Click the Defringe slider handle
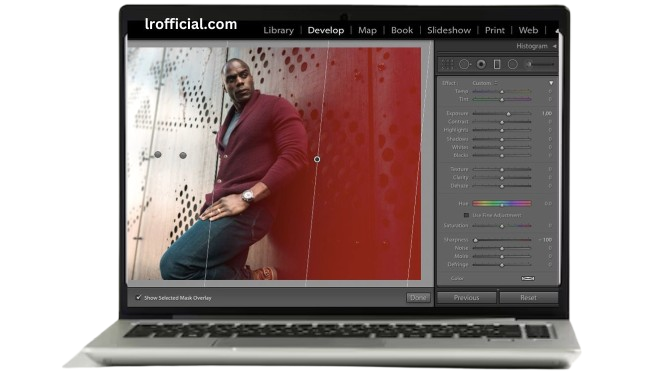670x372 pixels. point(502,265)
